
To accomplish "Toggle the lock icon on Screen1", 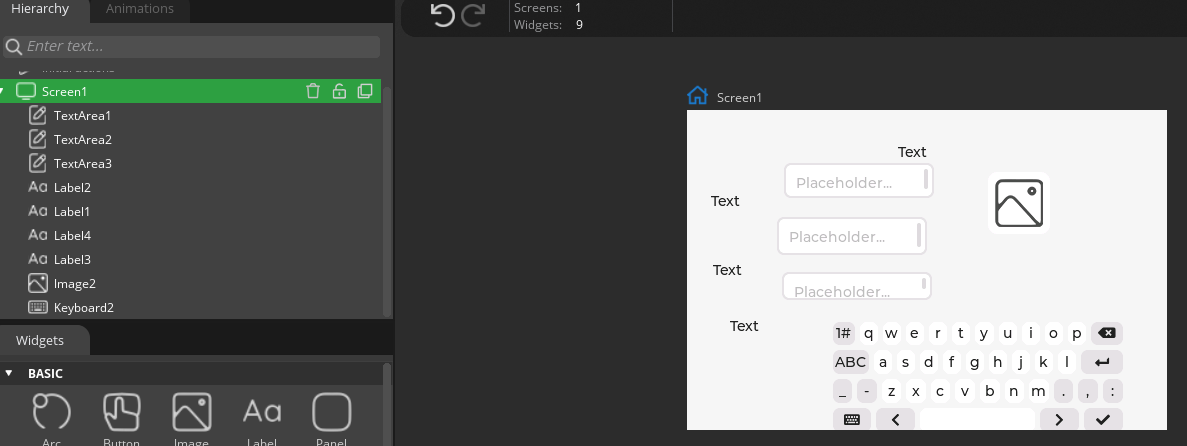I will (339, 92).
